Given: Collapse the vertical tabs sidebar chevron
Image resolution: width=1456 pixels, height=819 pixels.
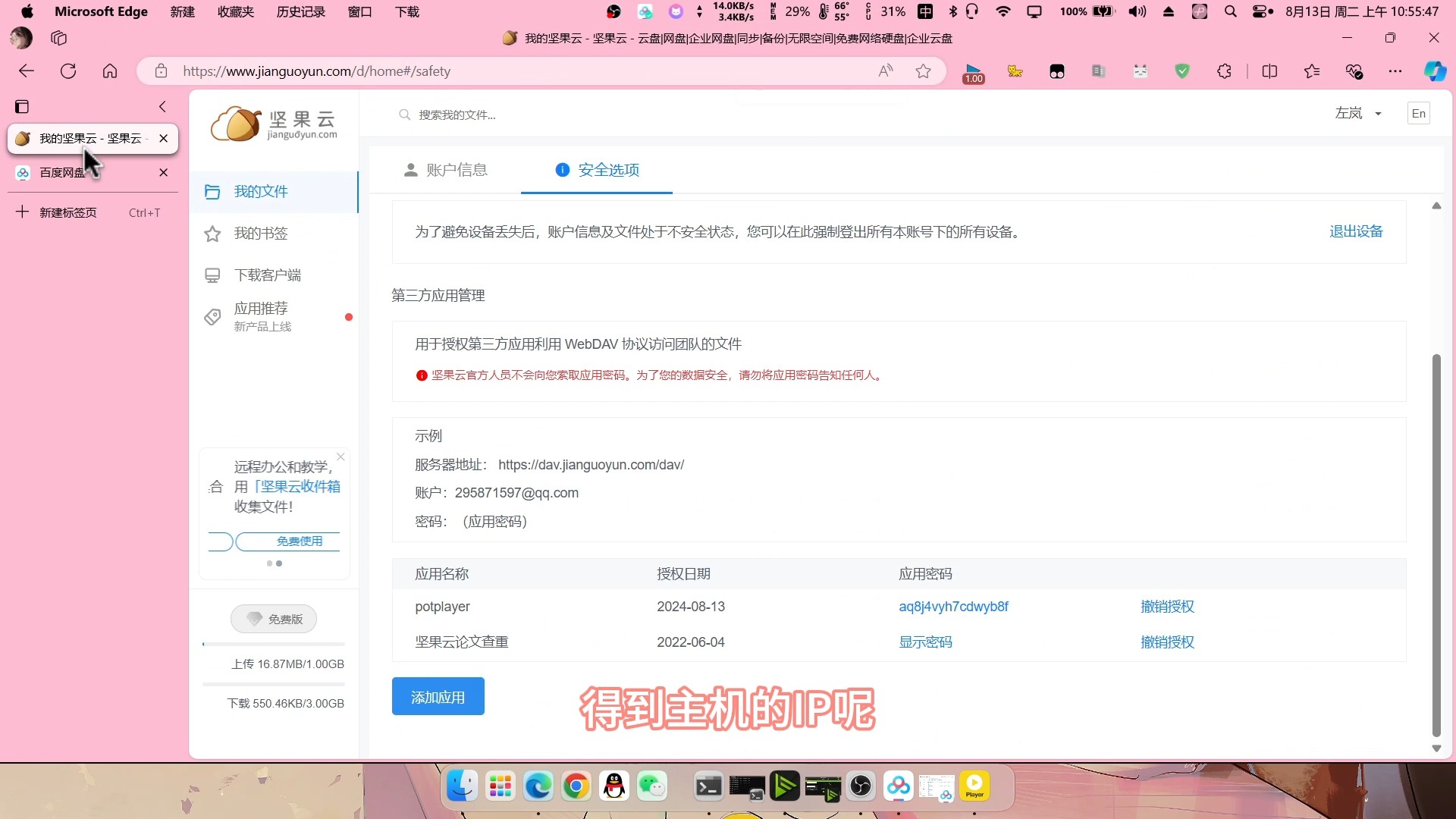Looking at the screenshot, I should coord(162,107).
